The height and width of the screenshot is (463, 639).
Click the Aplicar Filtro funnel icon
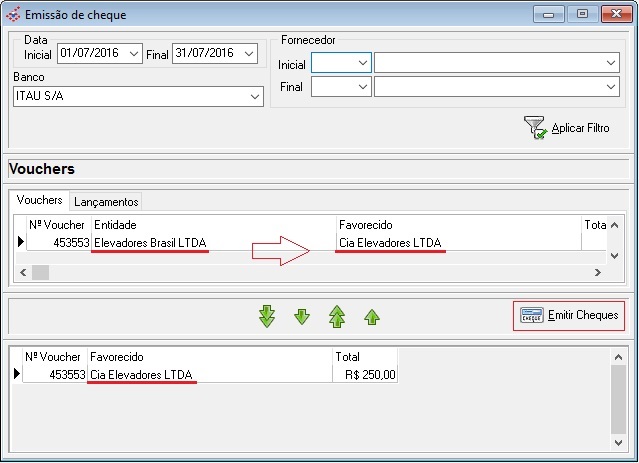535,127
